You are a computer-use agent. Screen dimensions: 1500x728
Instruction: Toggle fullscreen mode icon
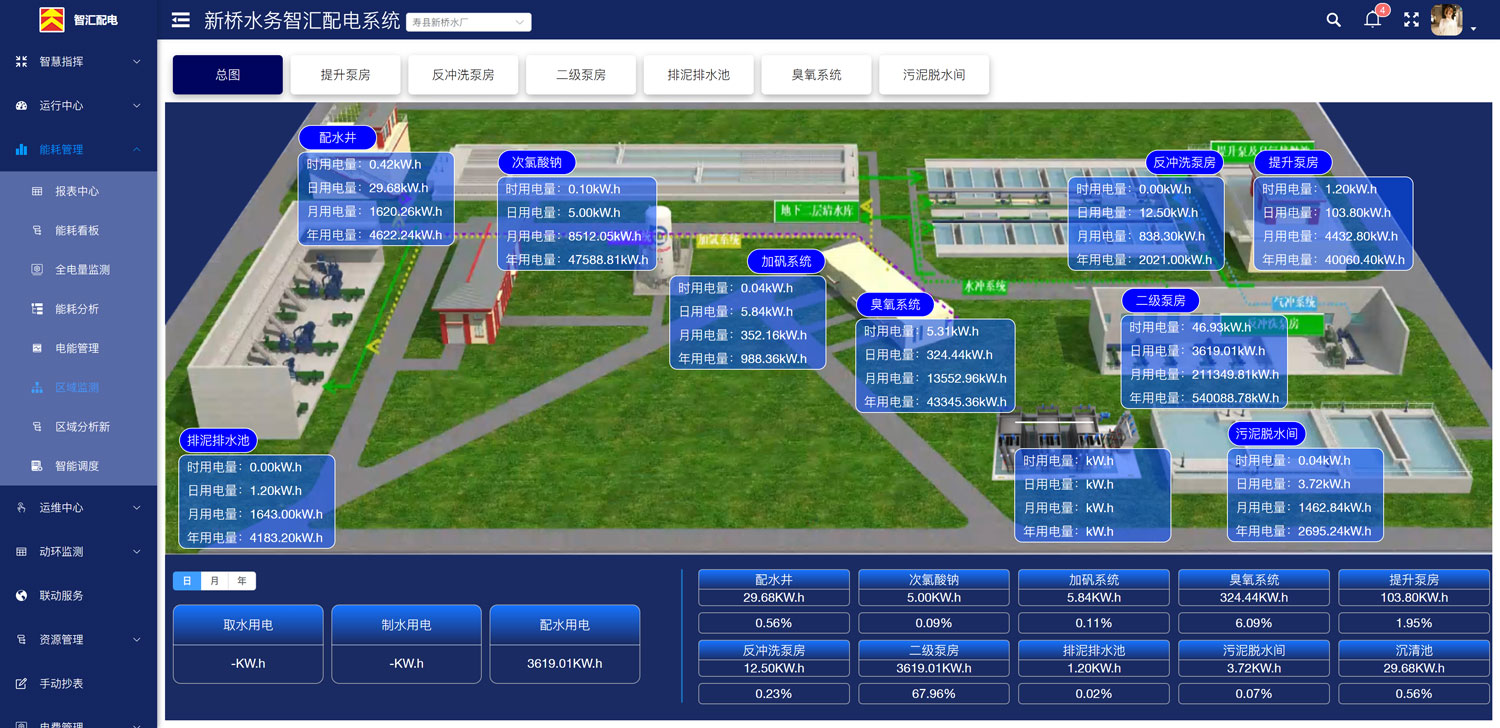pyautogui.click(x=1412, y=20)
